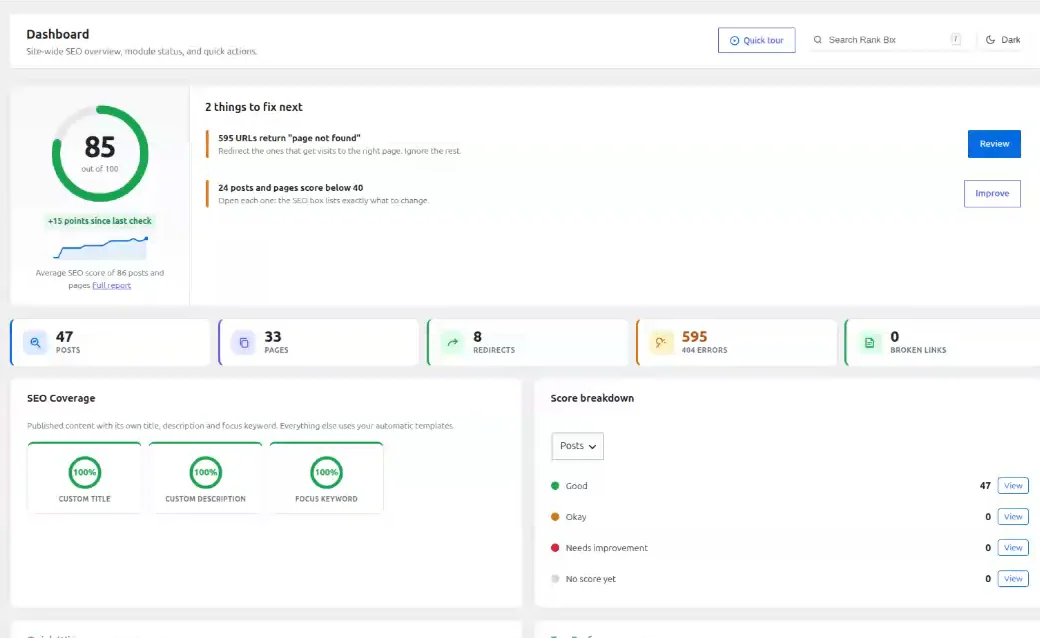The width and height of the screenshot is (1040, 638).
Task: Click the grey No score yet dot
Action: point(555,579)
